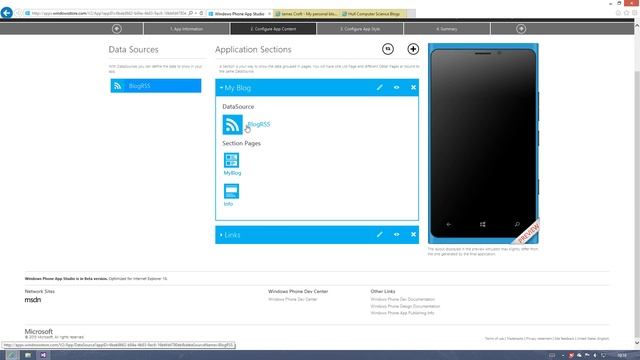
Task: Delete the Links section with X icon
Action: coord(413,235)
